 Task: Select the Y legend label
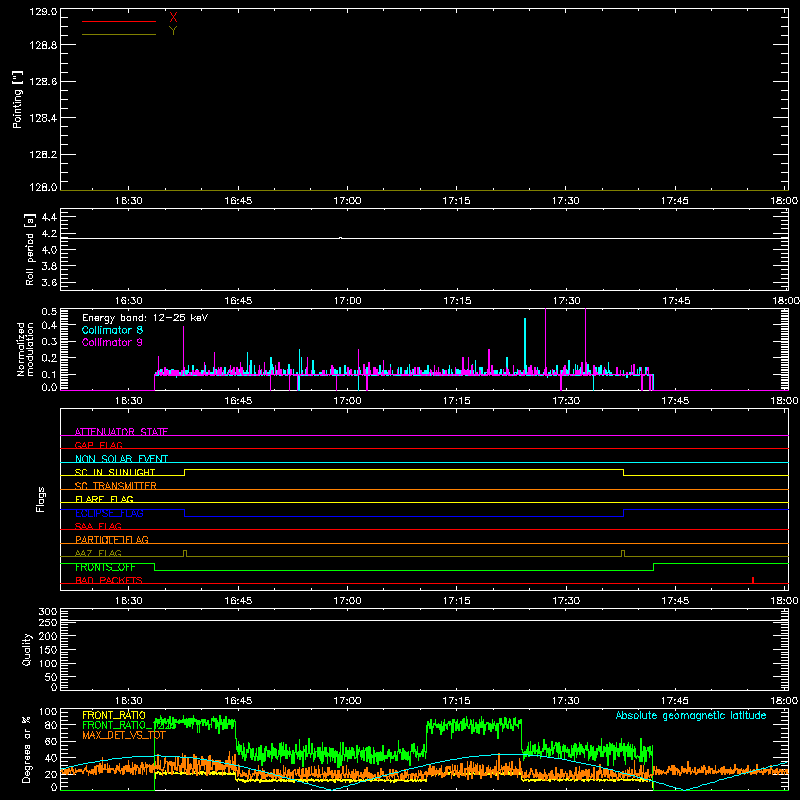click(173, 31)
